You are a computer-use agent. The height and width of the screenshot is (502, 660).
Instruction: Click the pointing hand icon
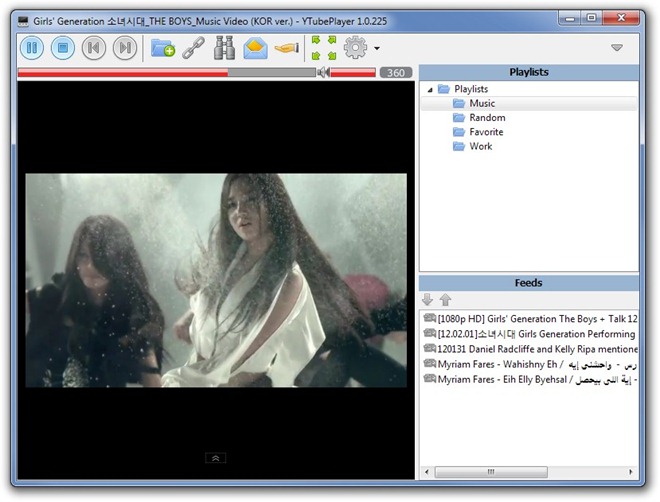click(x=287, y=48)
